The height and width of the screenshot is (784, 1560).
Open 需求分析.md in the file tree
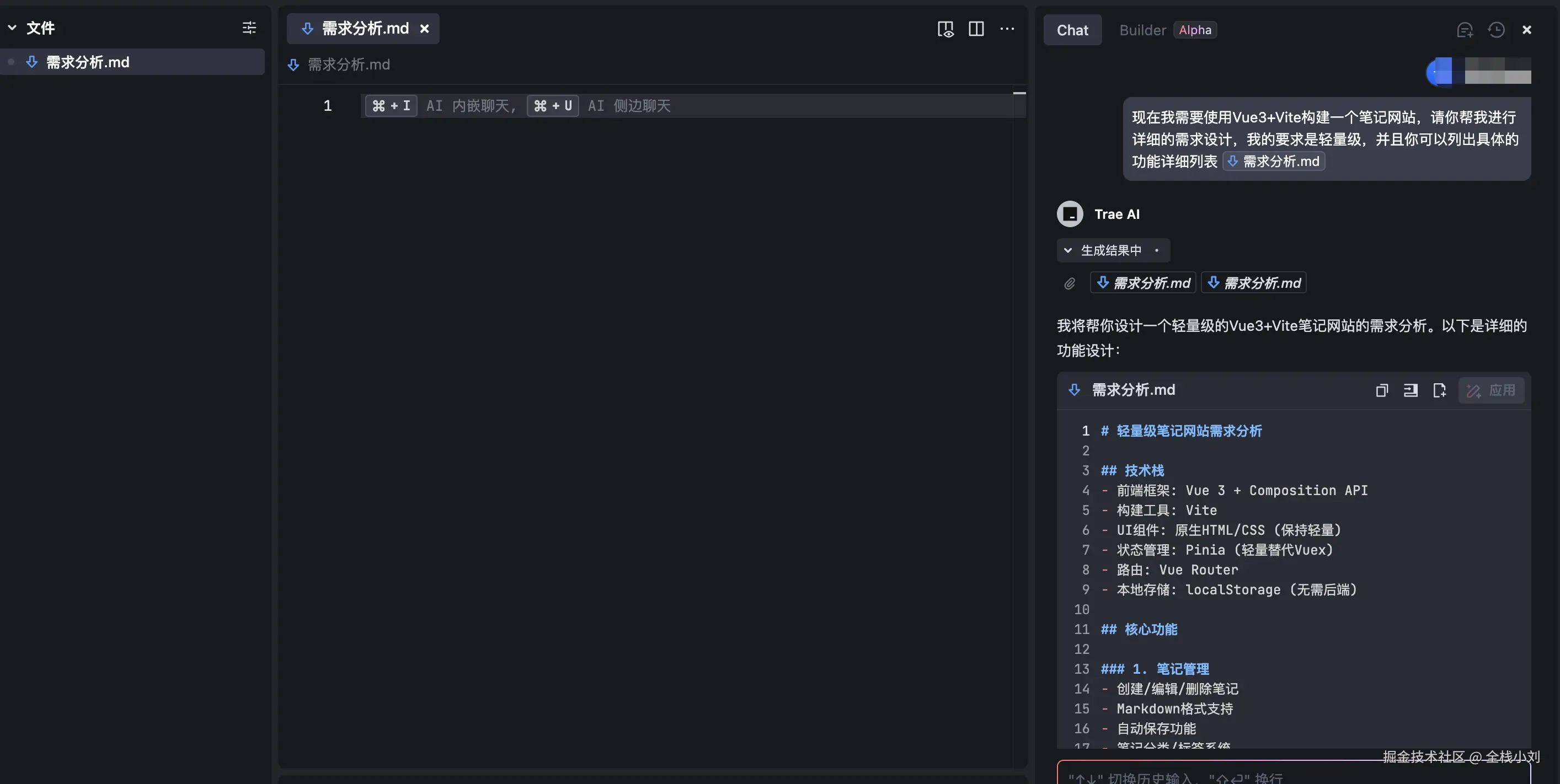88,62
